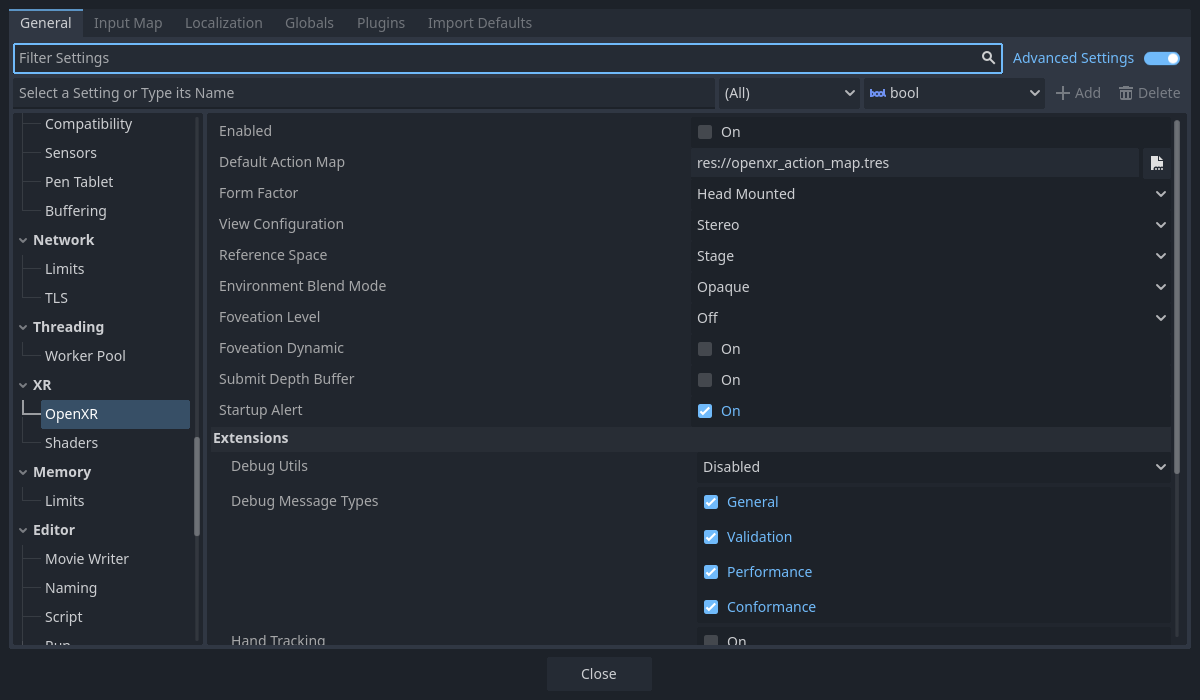1200x700 pixels.
Task: Open file picker for Default Action Map
Action: coord(1158,162)
